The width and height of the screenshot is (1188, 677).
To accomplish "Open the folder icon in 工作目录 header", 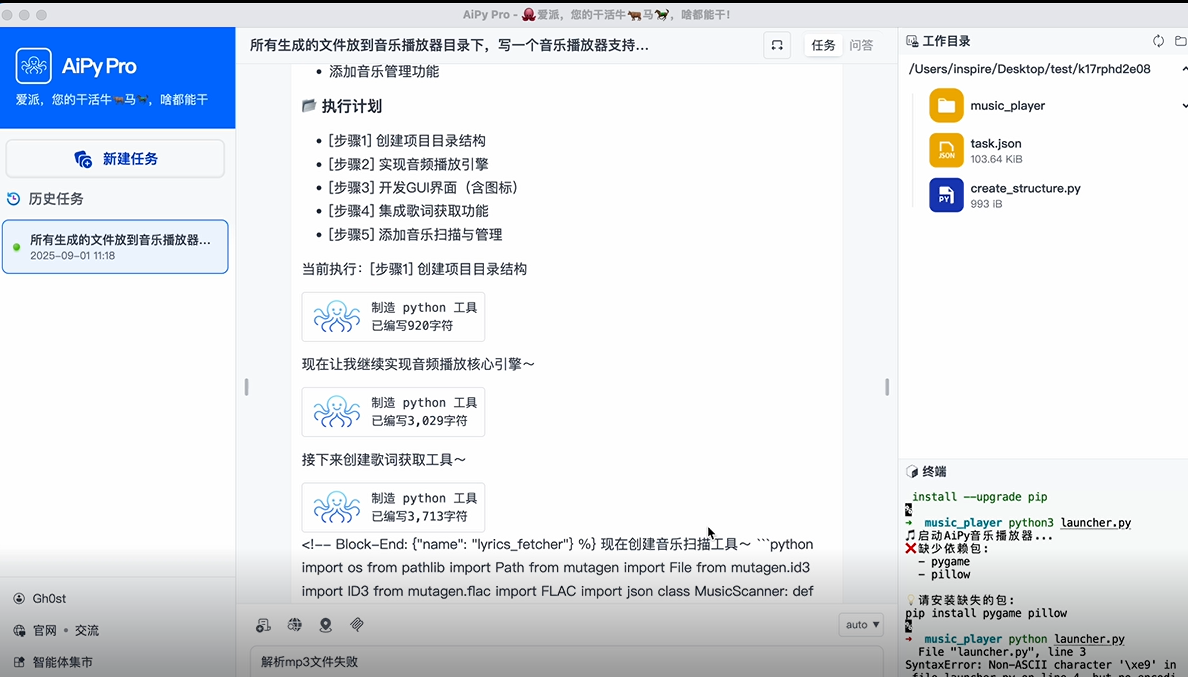I will (x=1180, y=41).
